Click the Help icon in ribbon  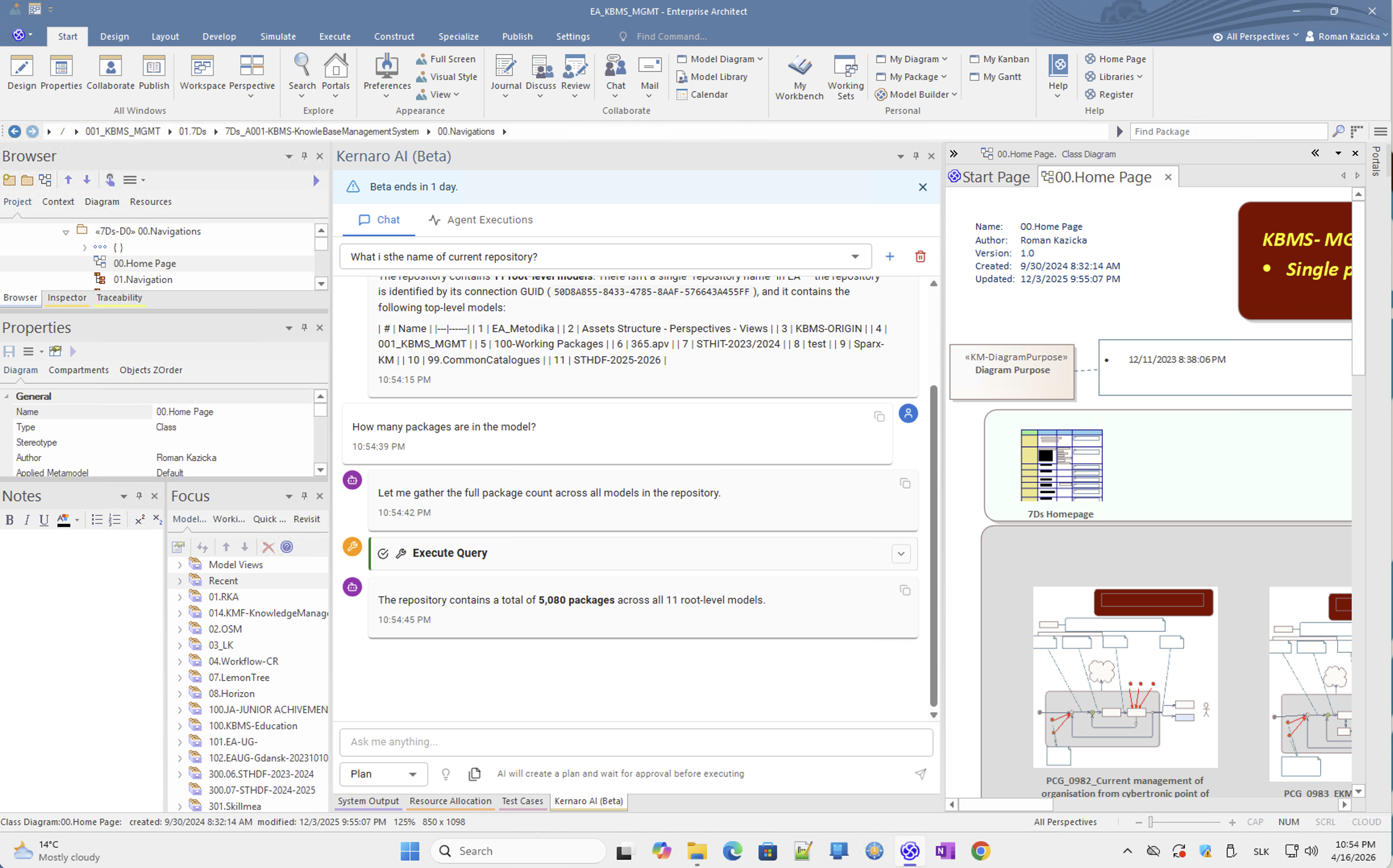[1058, 75]
